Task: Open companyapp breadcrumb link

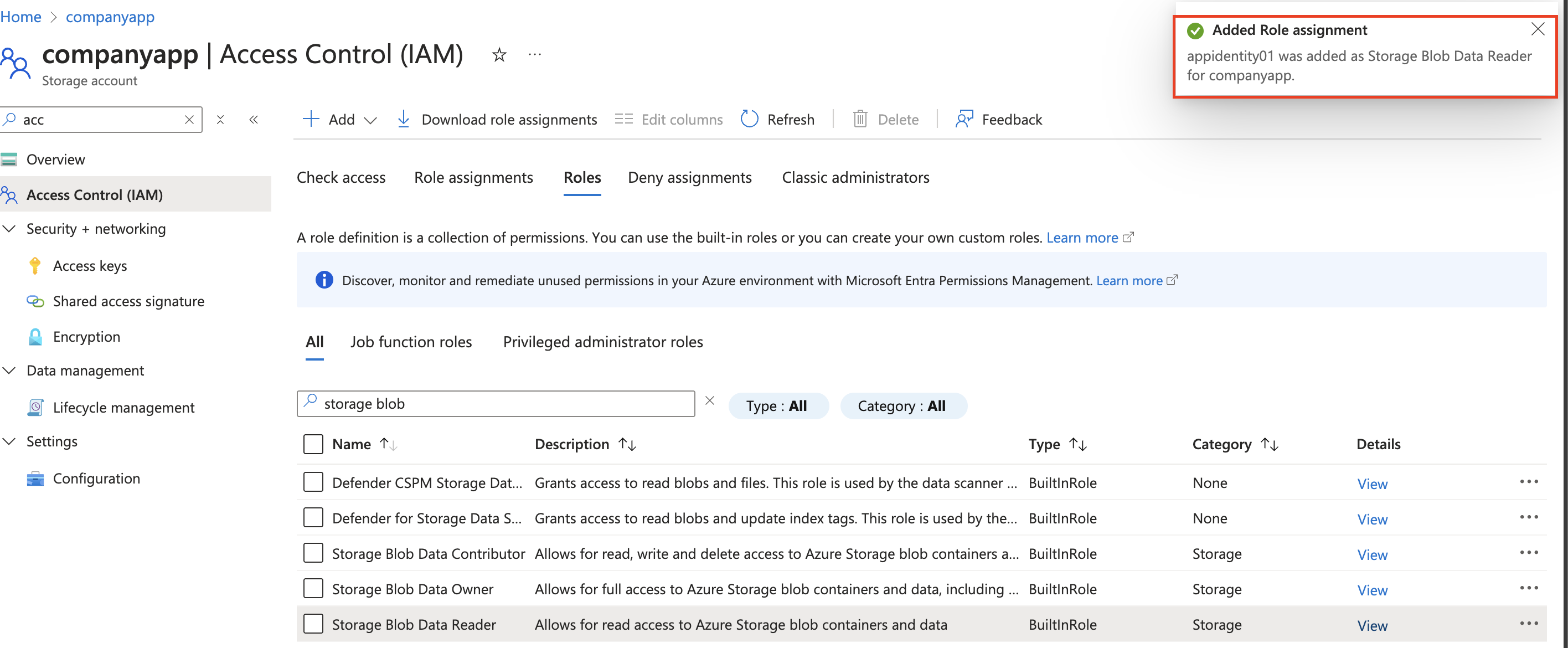Action: point(110,17)
